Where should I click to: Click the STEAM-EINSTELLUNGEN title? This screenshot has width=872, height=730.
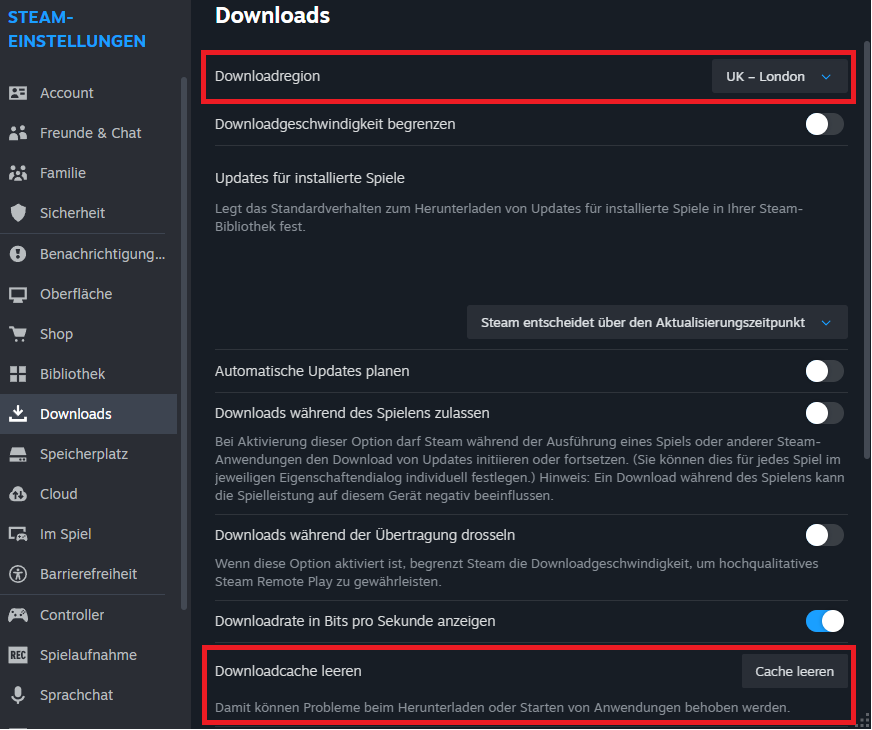point(77,29)
